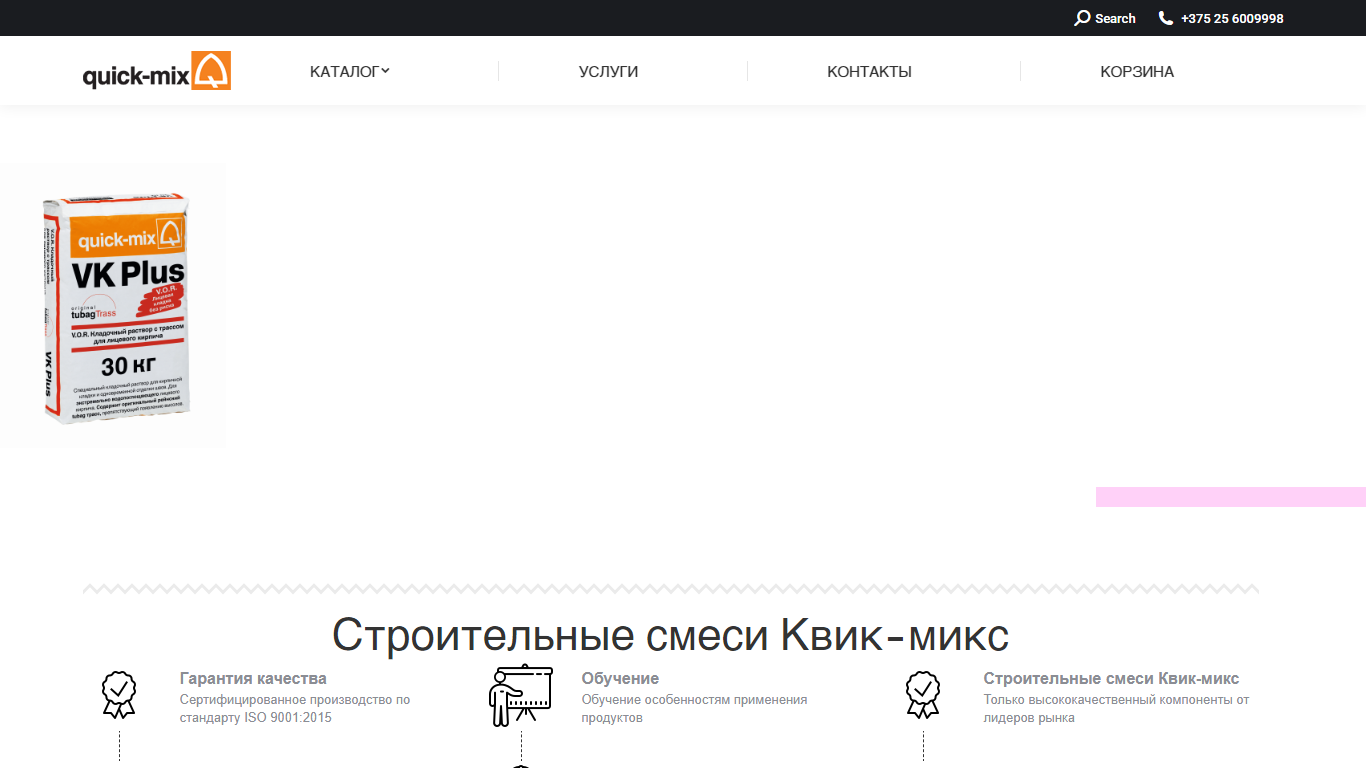Image resolution: width=1366 pixels, height=768 pixels.
Task: Open the КОРЗИНА cart page
Action: pyautogui.click(x=1137, y=71)
